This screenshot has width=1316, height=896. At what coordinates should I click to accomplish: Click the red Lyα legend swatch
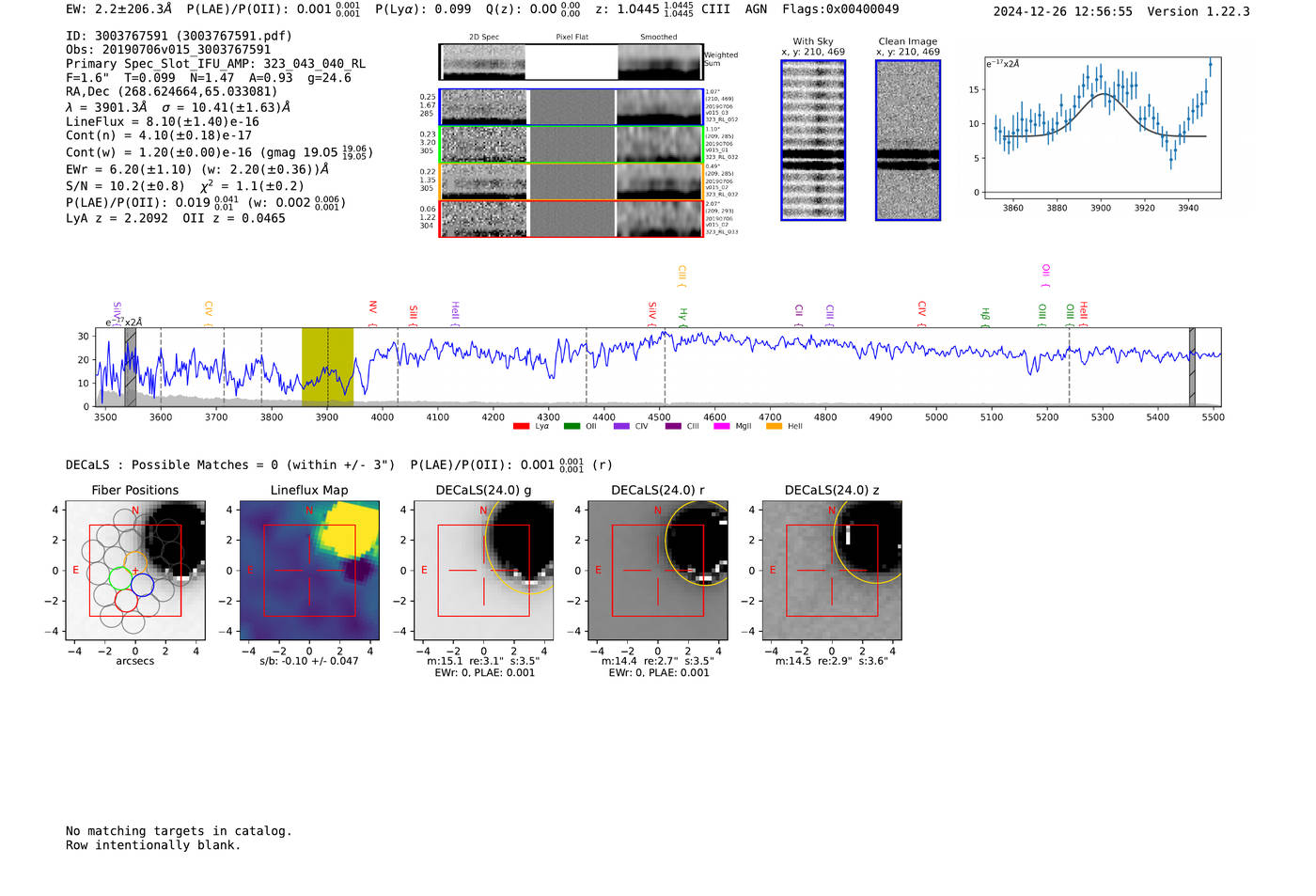click(521, 426)
